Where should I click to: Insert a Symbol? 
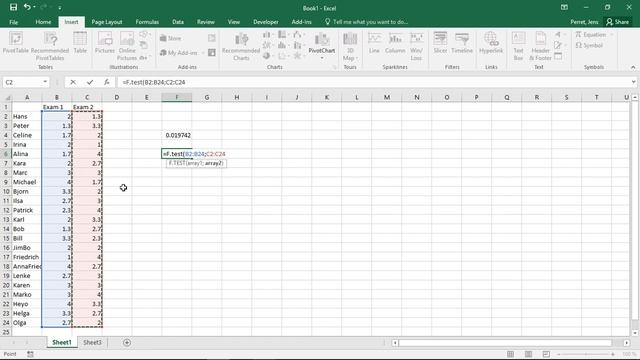point(589,45)
